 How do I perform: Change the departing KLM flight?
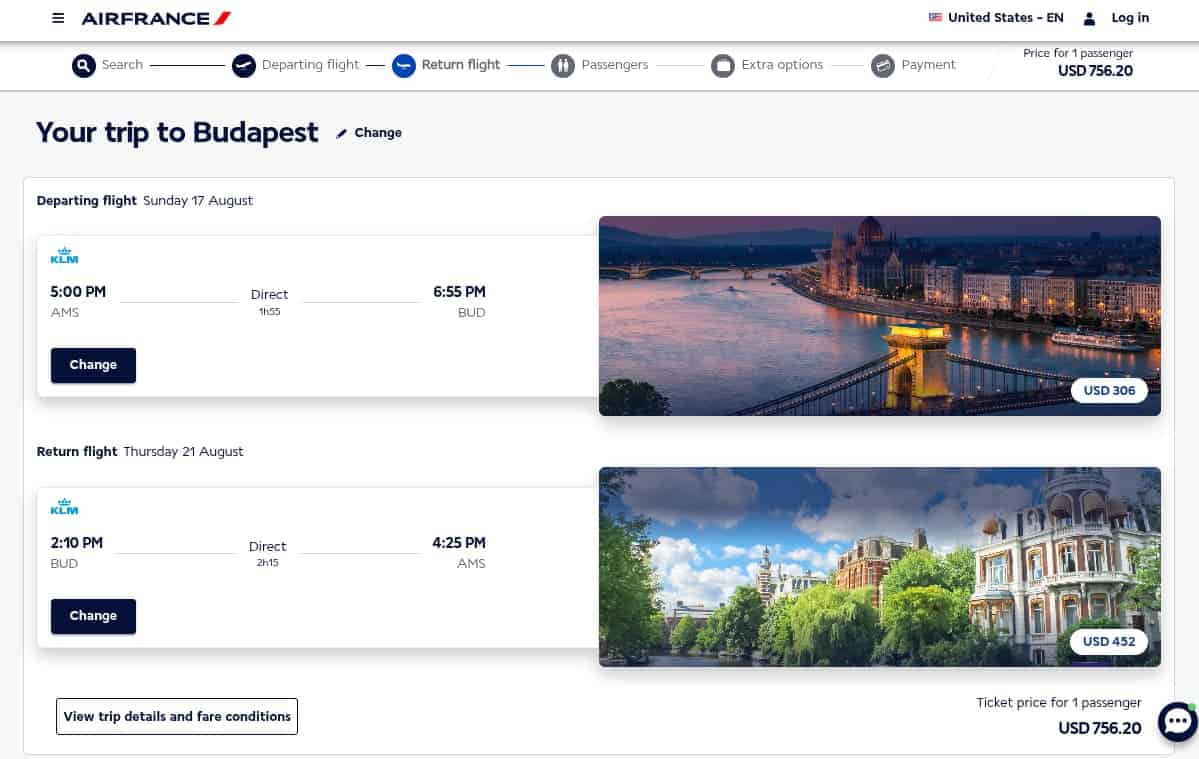click(x=92, y=365)
